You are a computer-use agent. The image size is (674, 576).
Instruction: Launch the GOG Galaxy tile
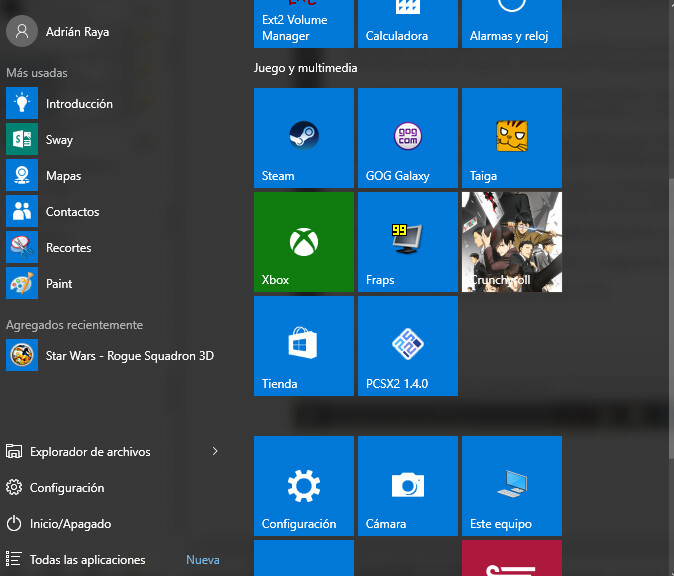407,138
